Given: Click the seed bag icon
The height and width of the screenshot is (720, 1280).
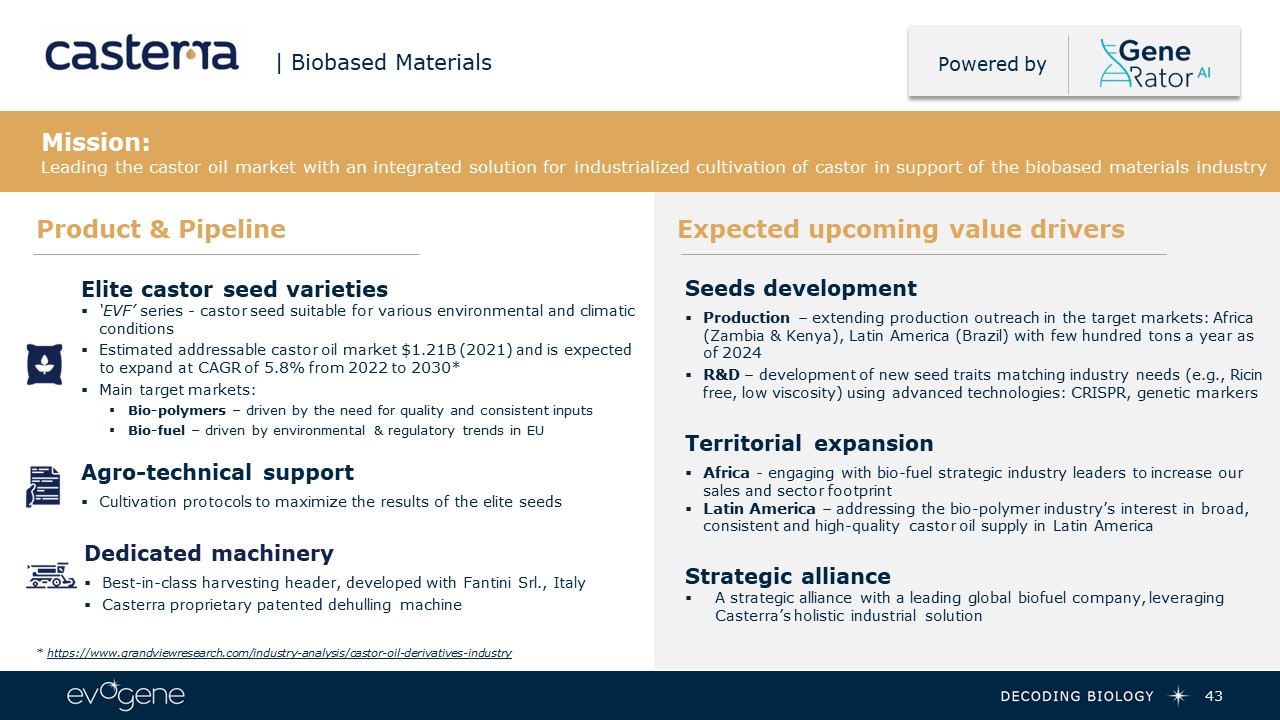Looking at the screenshot, I should click(x=44, y=363).
